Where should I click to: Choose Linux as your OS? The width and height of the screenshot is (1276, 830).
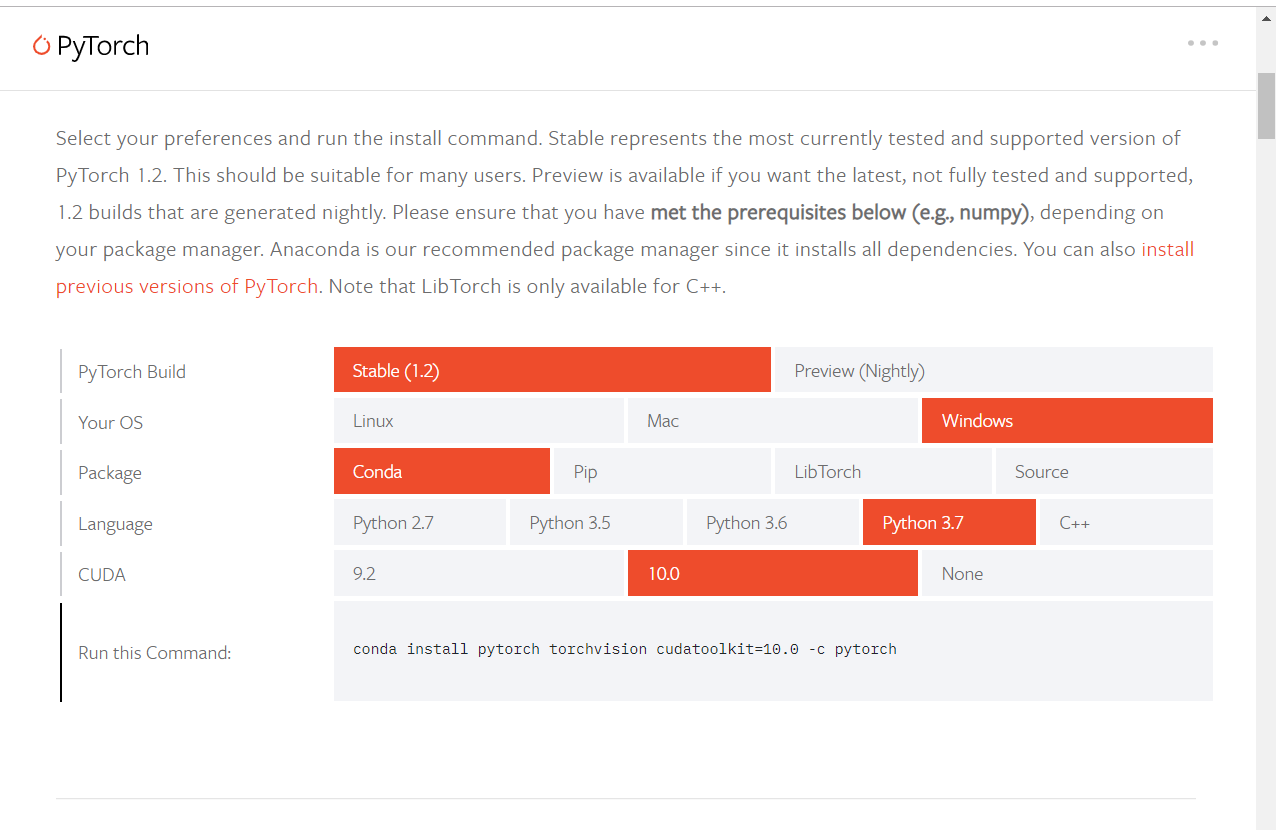tap(479, 421)
